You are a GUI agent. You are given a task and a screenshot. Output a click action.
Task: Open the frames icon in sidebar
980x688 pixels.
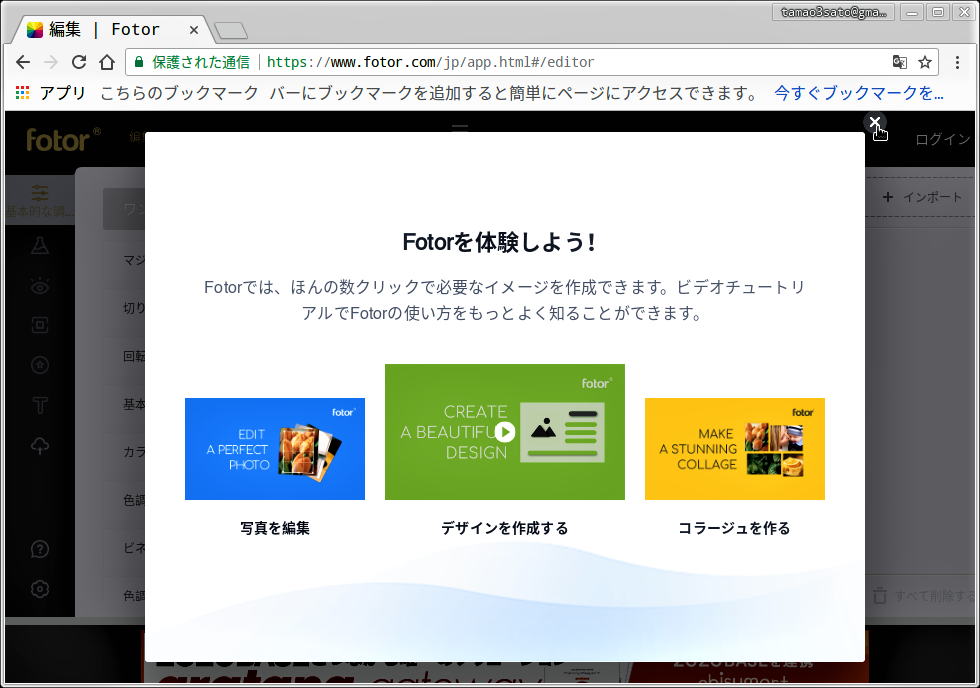(40, 325)
